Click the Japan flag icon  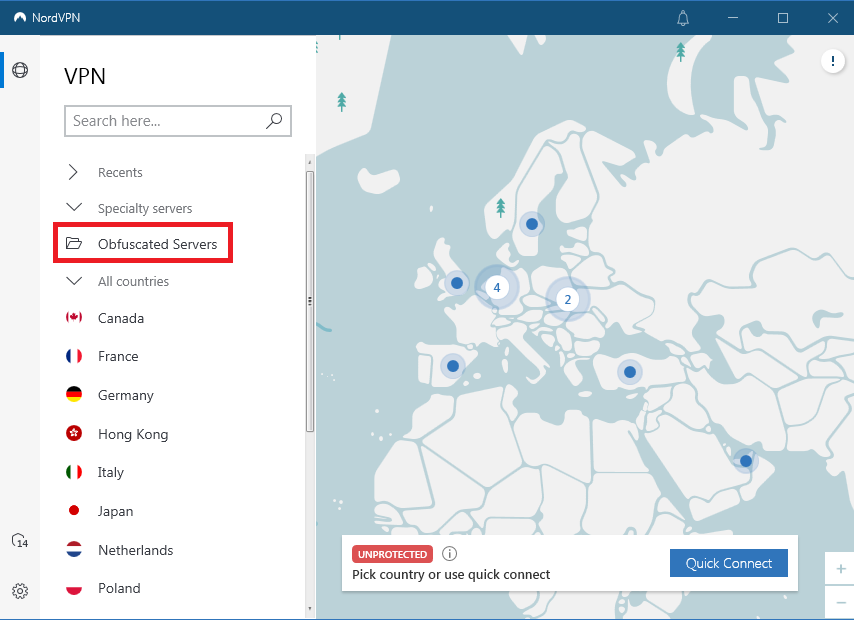click(74, 510)
